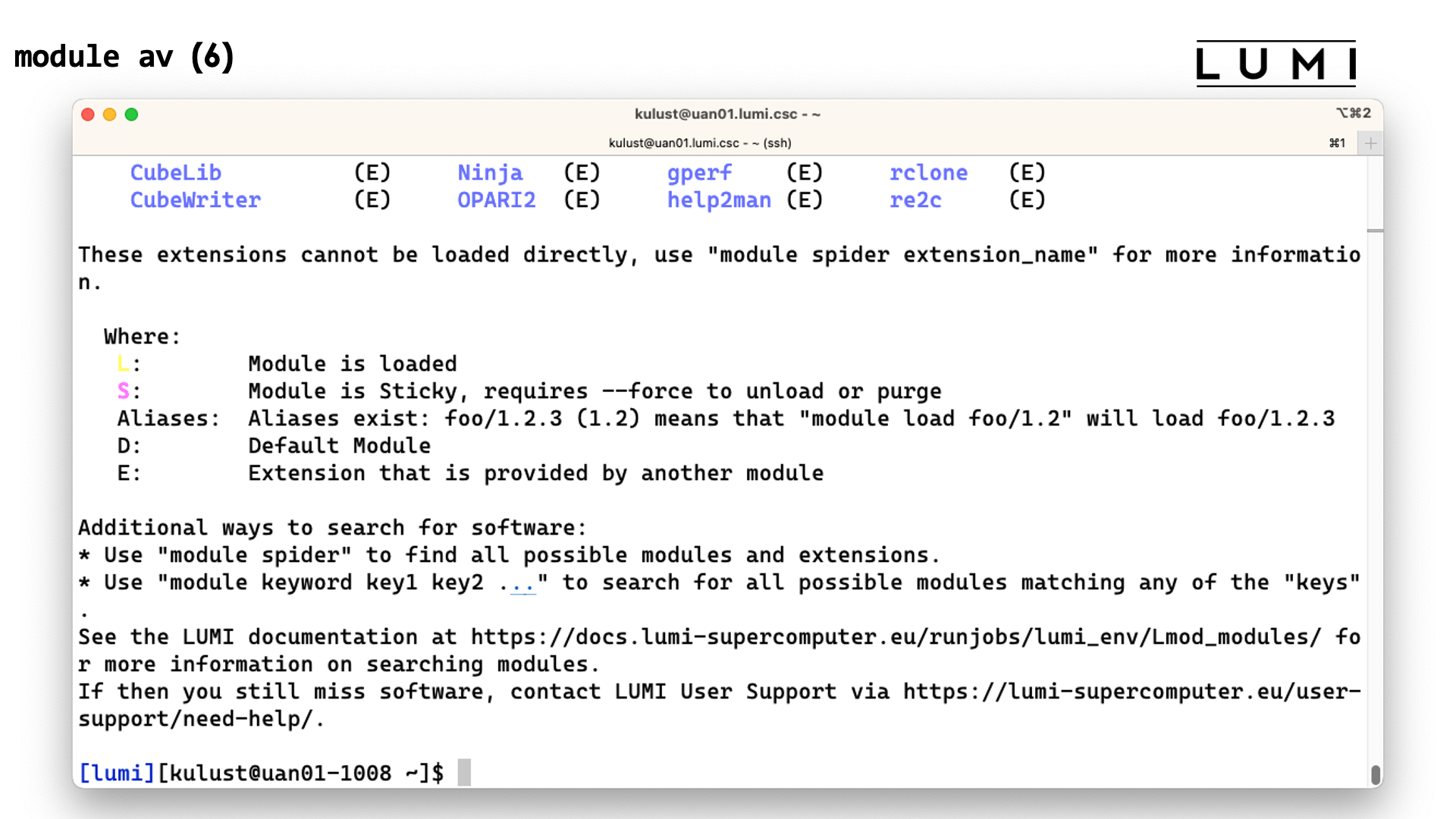Click 'Module is Sticky' description line
The image size is (1456, 819).
point(595,391)
